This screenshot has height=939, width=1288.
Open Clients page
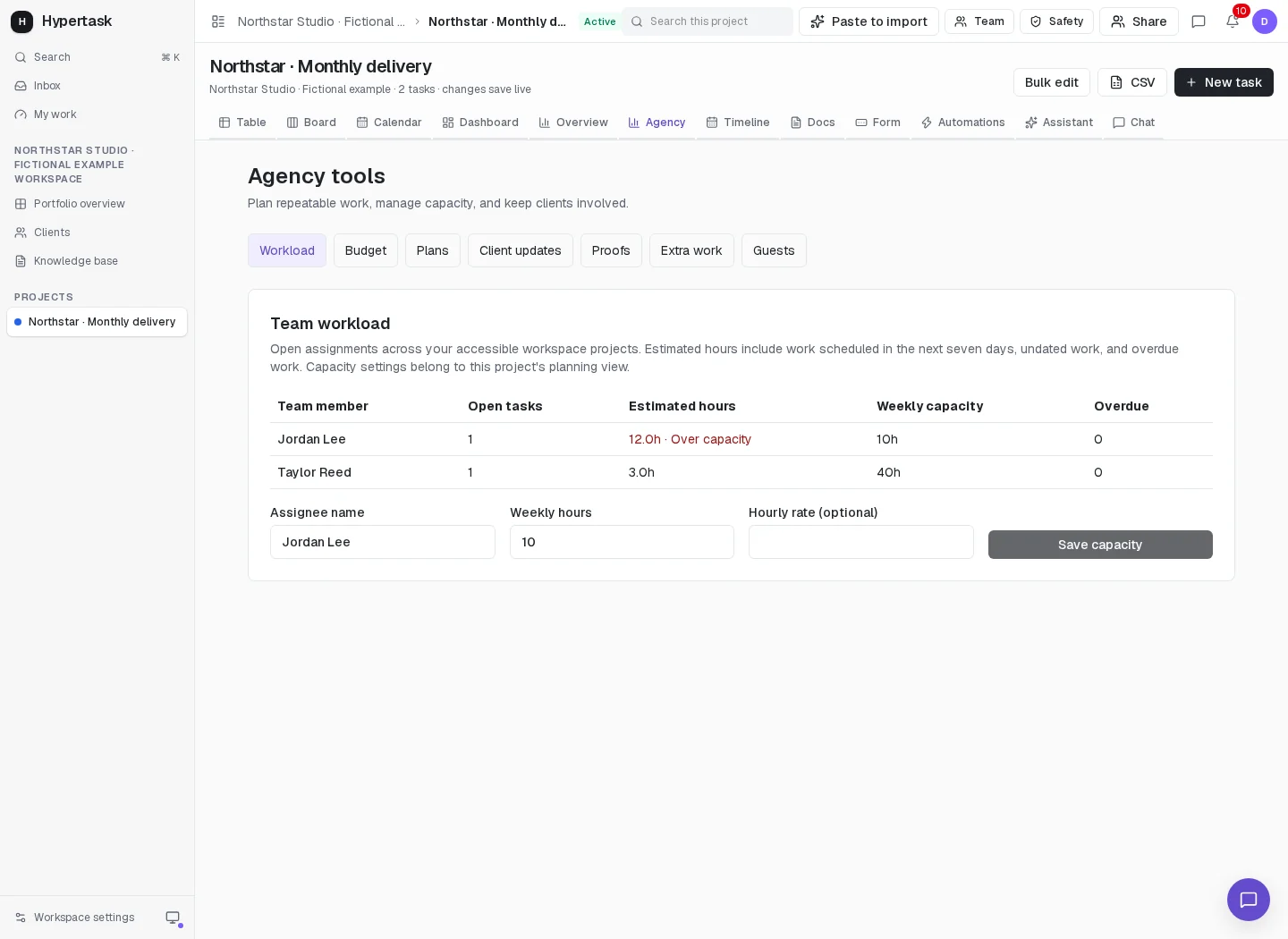pyautogui.click(x=97, y=233)
